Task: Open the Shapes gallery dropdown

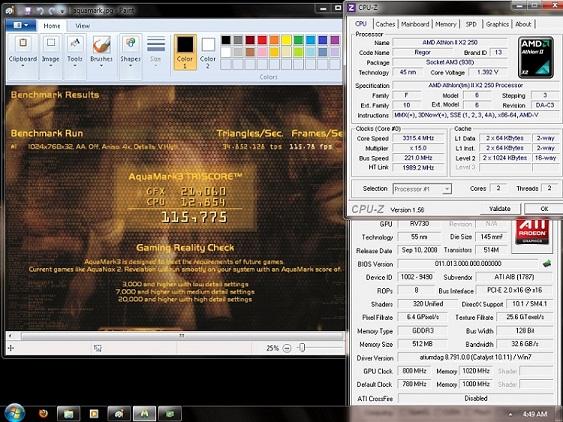Action: 130,66
